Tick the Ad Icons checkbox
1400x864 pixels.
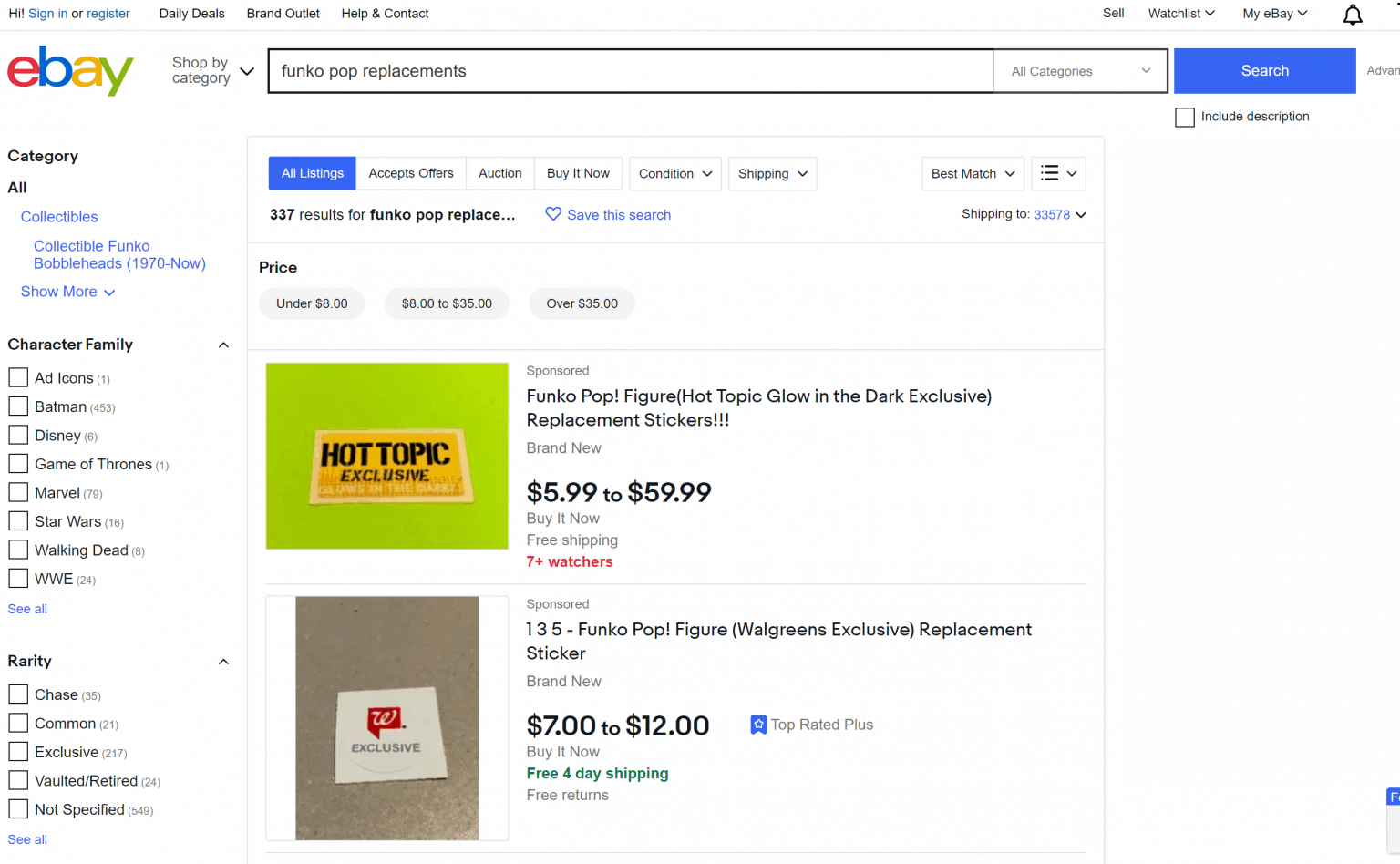pos(18,377)
